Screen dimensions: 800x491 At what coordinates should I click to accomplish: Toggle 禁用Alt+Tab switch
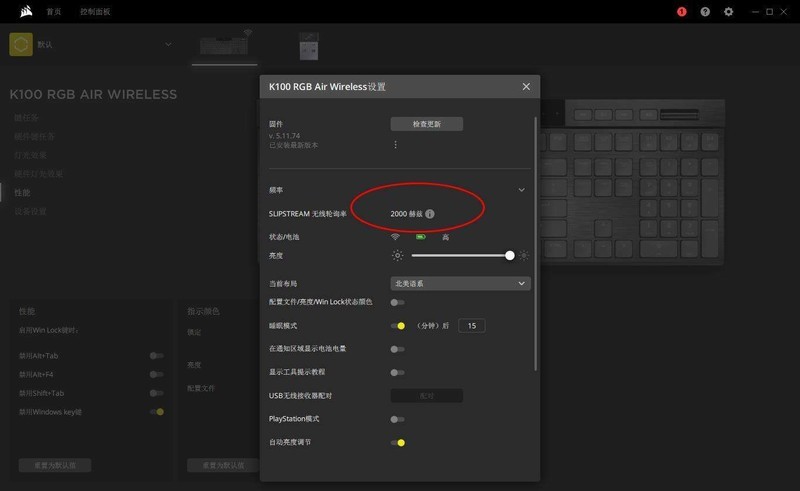pos(157,356)
